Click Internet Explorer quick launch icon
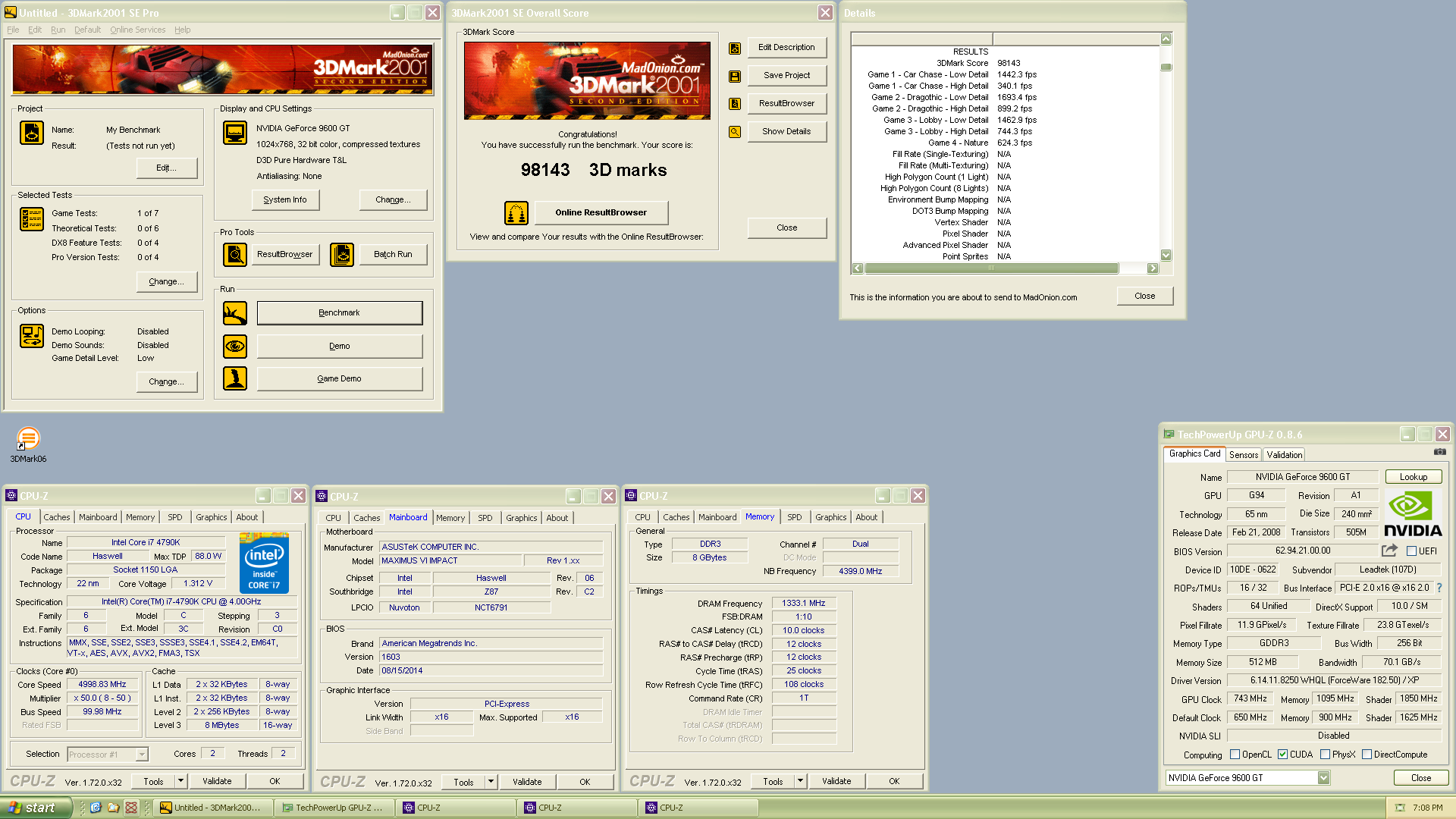 (96, 808)
